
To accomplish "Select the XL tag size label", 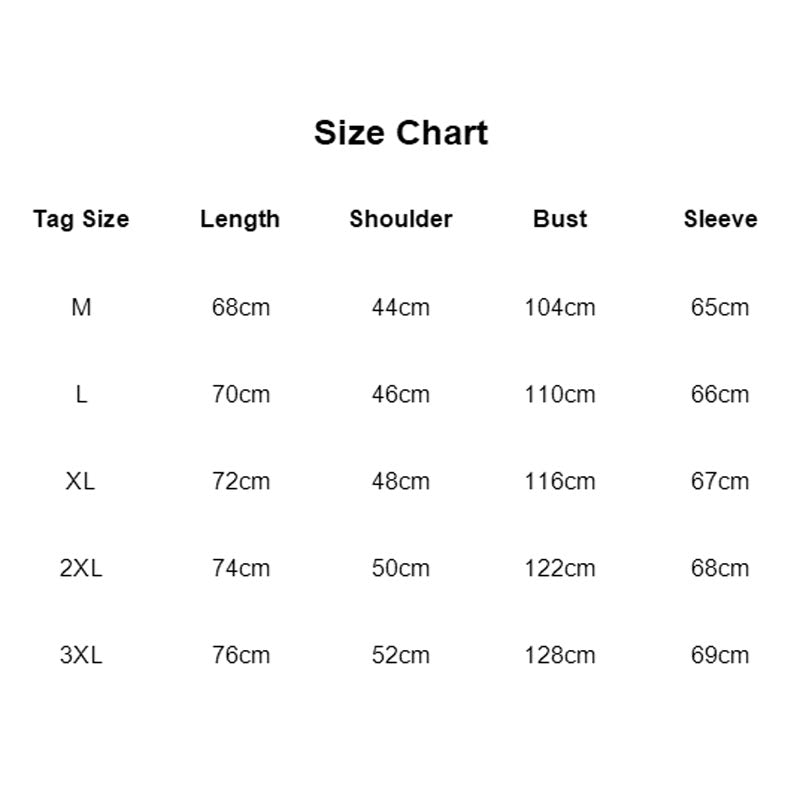I will coord(81,481).
